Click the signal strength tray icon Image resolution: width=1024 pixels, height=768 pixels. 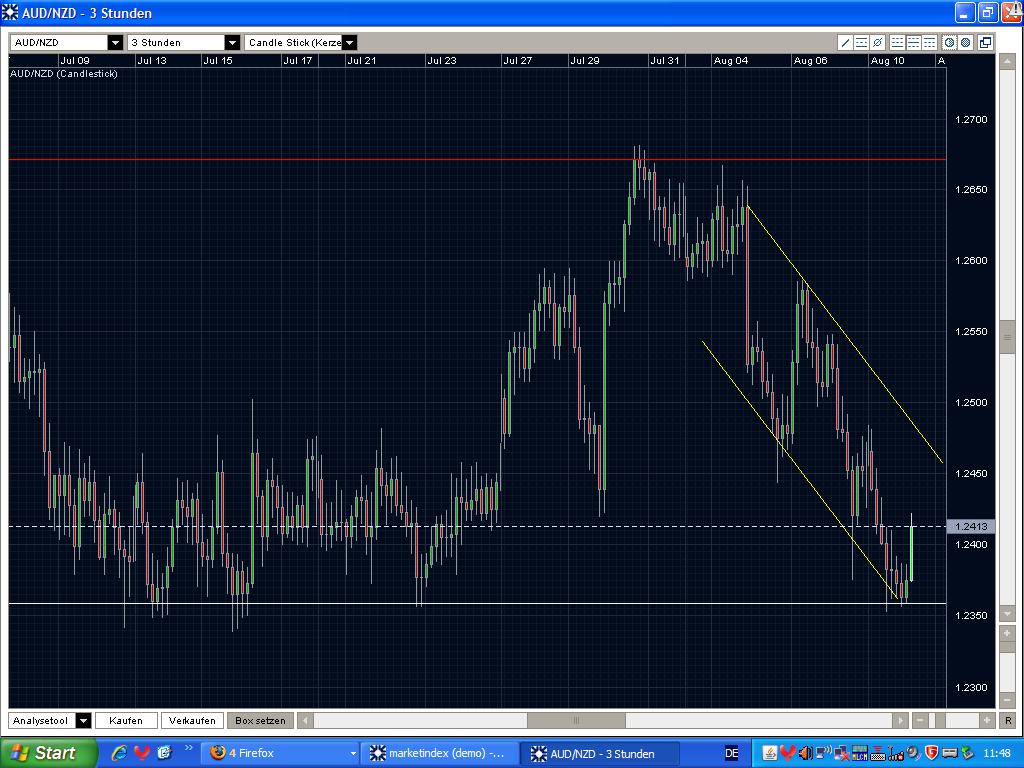(x=895, y=753)
